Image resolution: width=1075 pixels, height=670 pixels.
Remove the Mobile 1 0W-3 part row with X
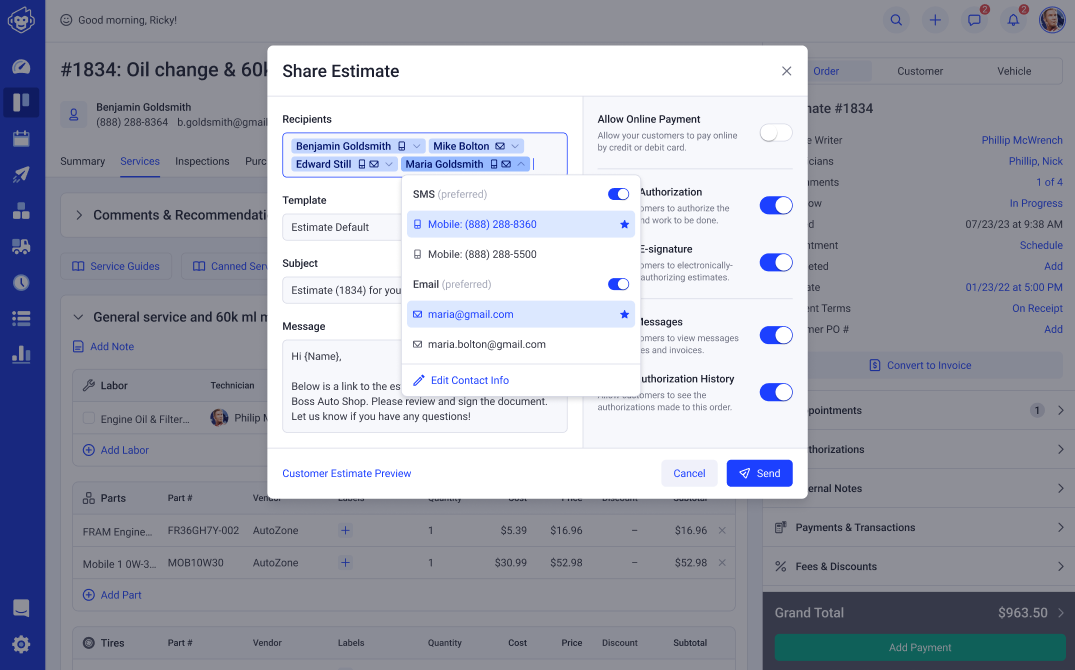tap(722, 562)
